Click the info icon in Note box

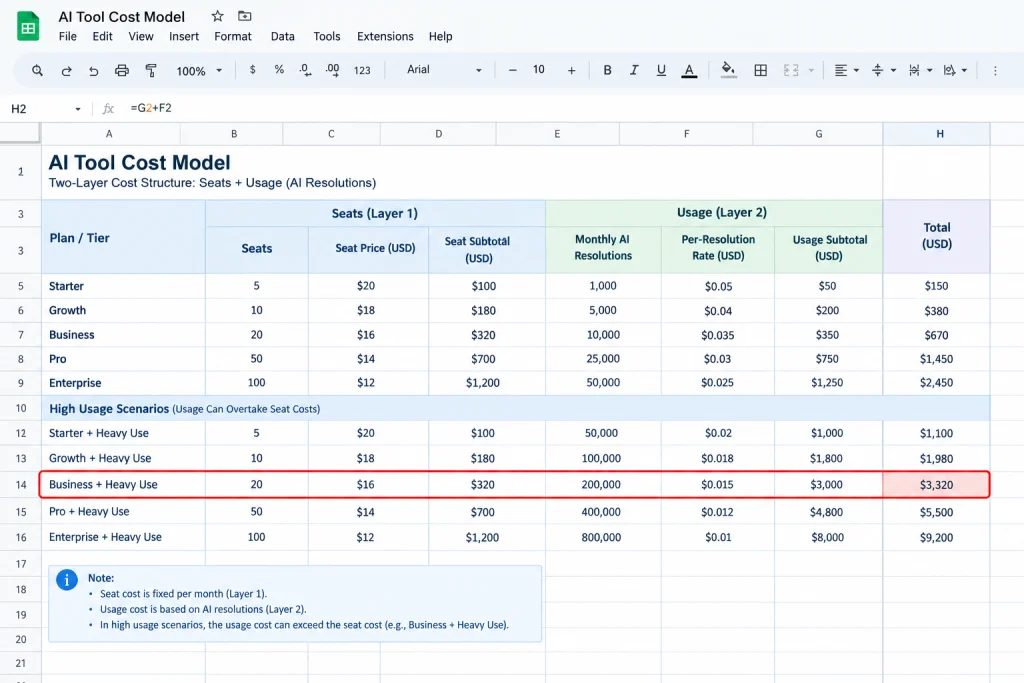click(67, 580)
